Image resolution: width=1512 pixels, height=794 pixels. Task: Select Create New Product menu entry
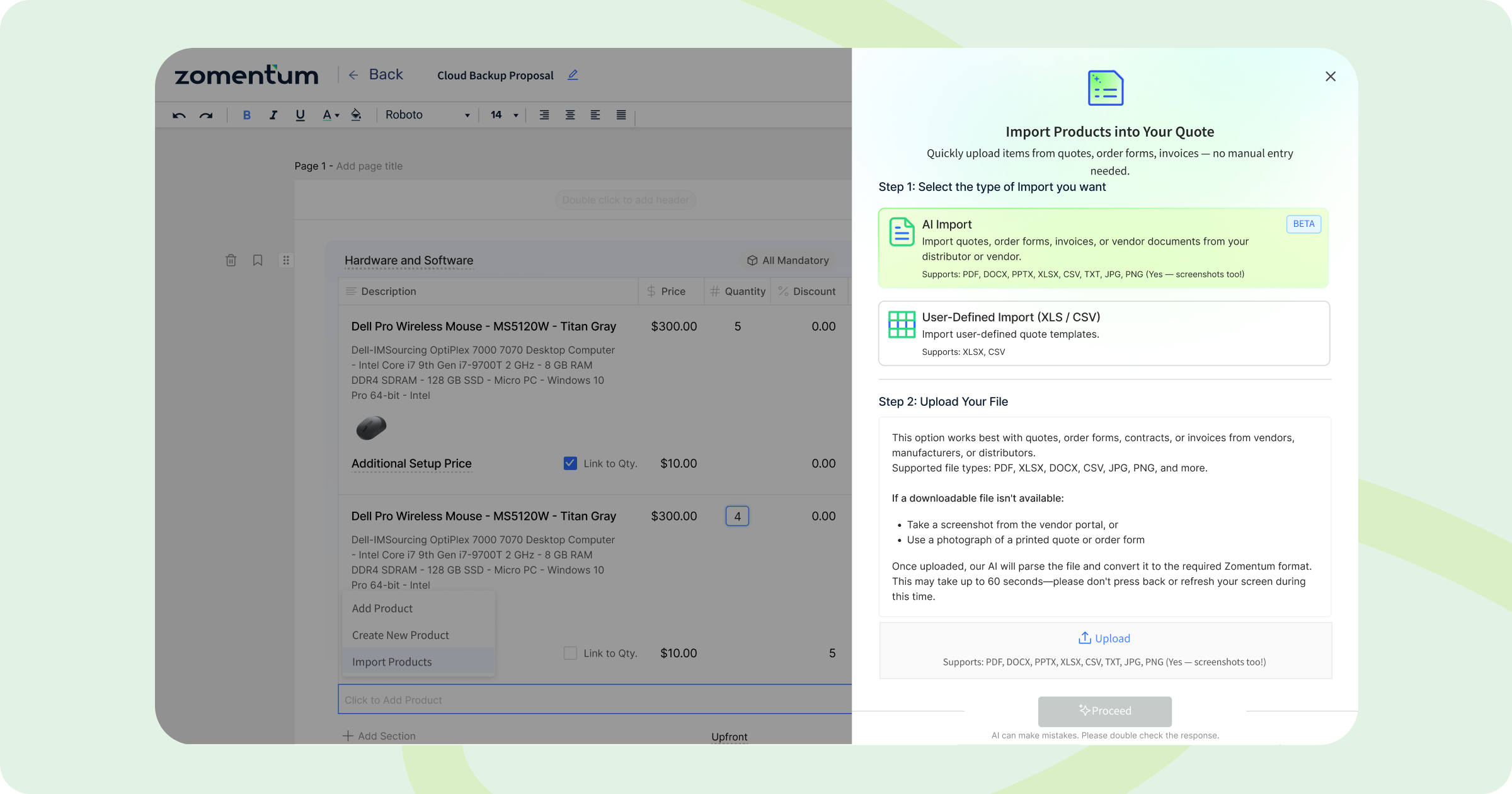coord(401,635)
